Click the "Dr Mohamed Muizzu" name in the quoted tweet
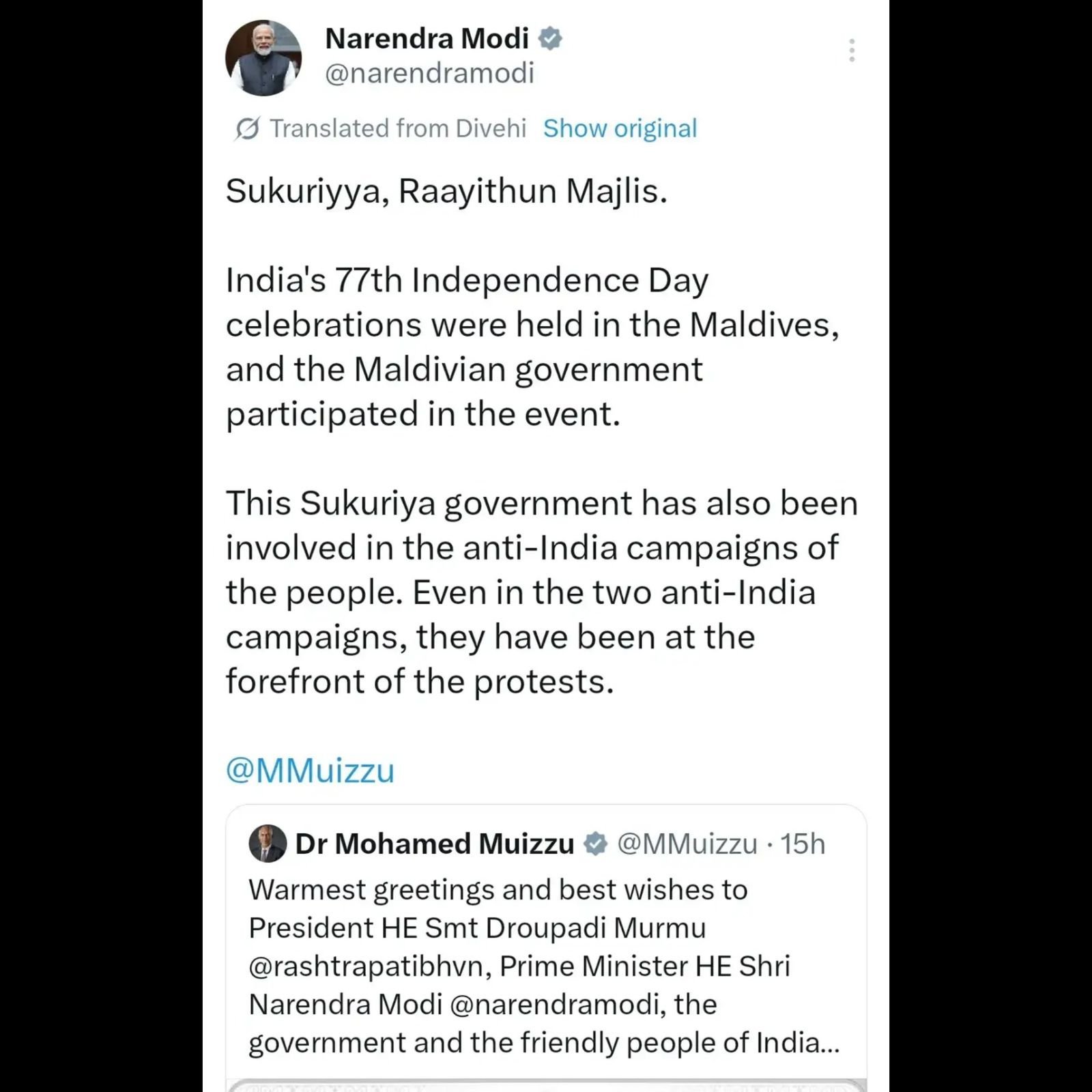1092x1092 pixels. pos(435,844)
